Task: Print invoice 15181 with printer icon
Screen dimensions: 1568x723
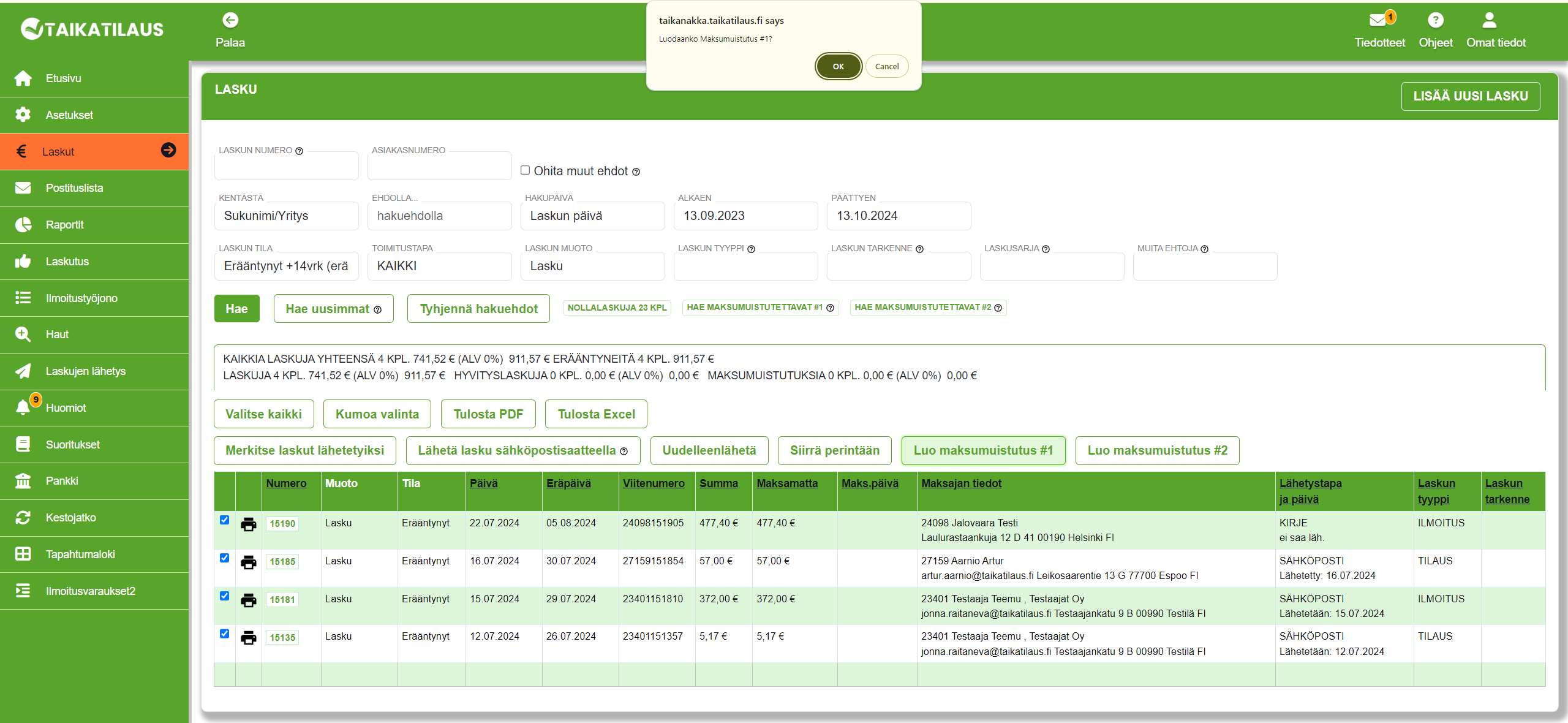Action: pos(248,600)
